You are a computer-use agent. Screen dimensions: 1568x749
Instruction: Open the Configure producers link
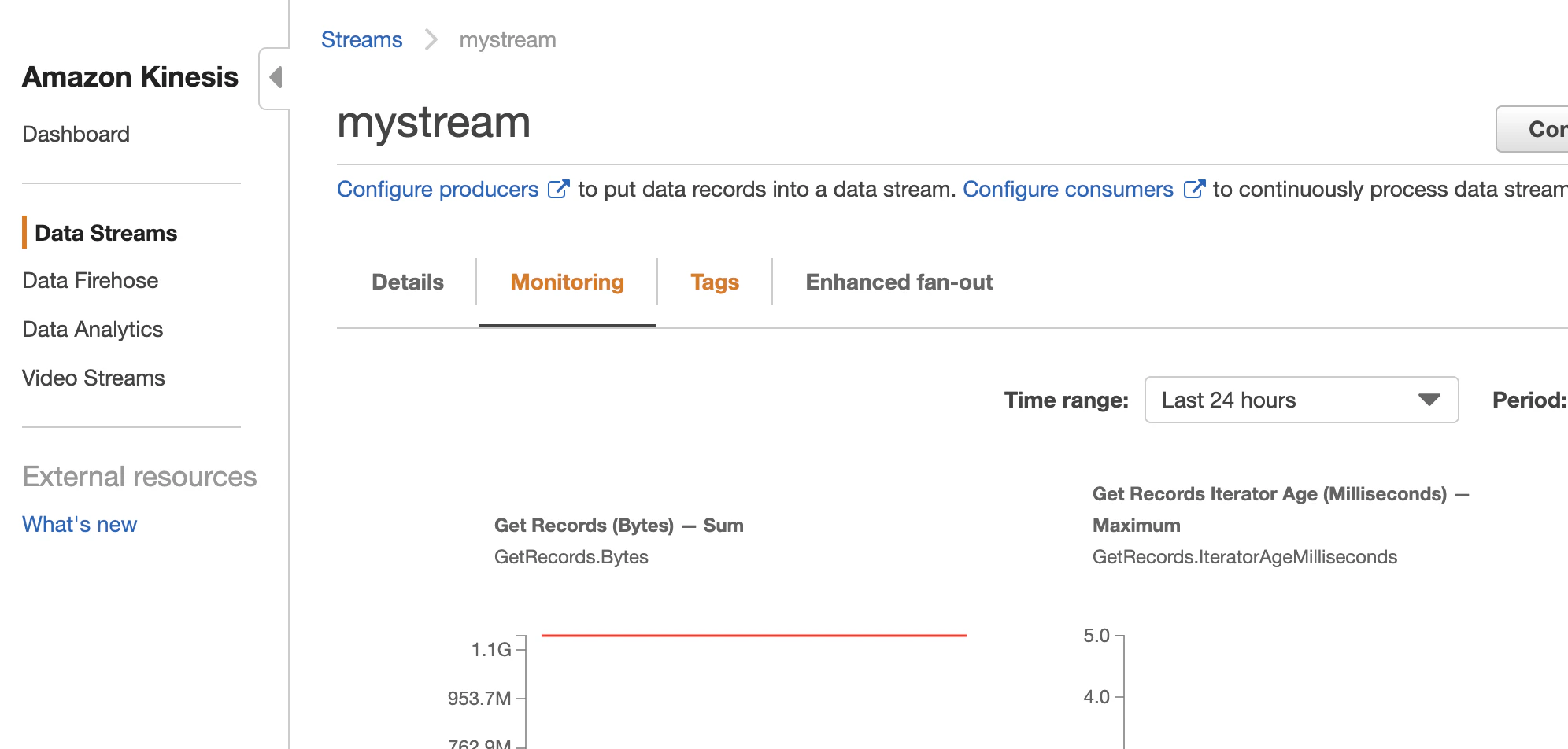438,190
